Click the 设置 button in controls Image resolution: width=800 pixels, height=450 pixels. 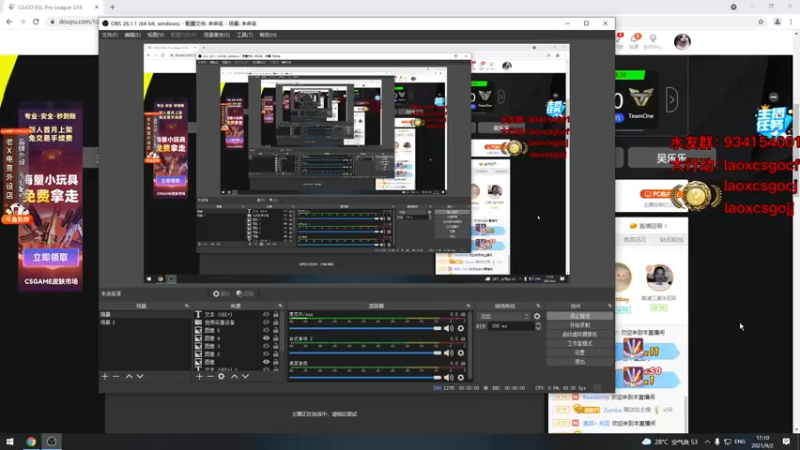pyautogui.click(x=580, y=353)
